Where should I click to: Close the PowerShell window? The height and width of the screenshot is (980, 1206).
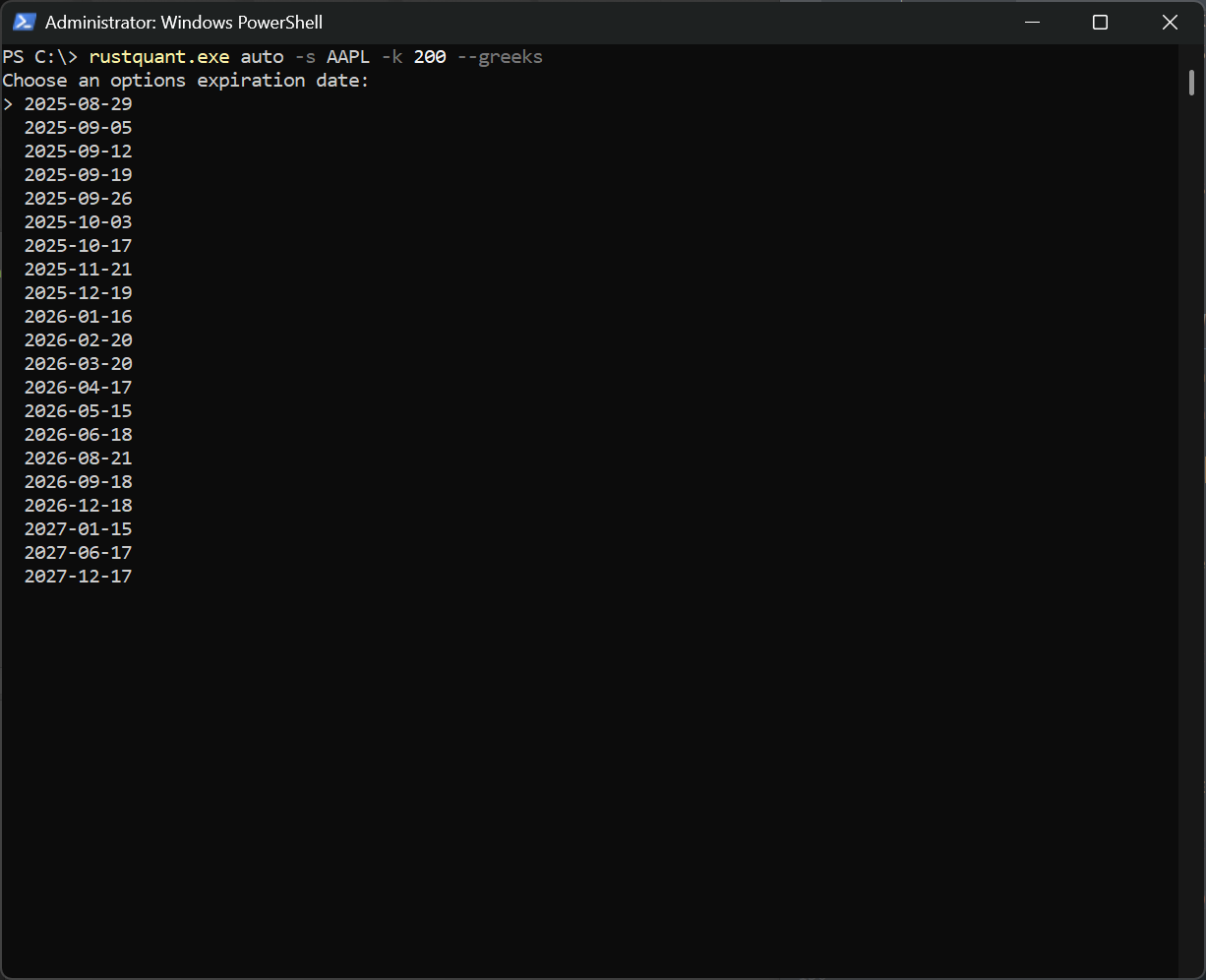[1170, 22]
